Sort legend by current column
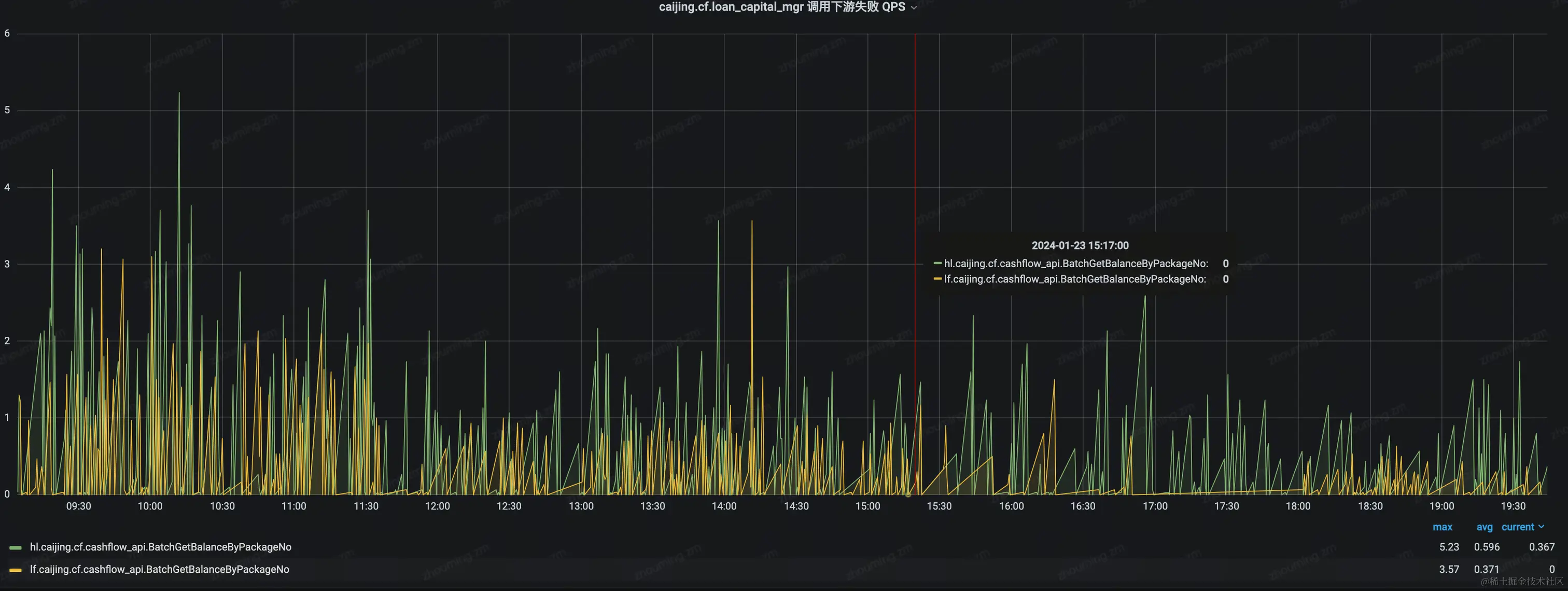Viewport: 1568px width, 591px height. [1518, 527]
